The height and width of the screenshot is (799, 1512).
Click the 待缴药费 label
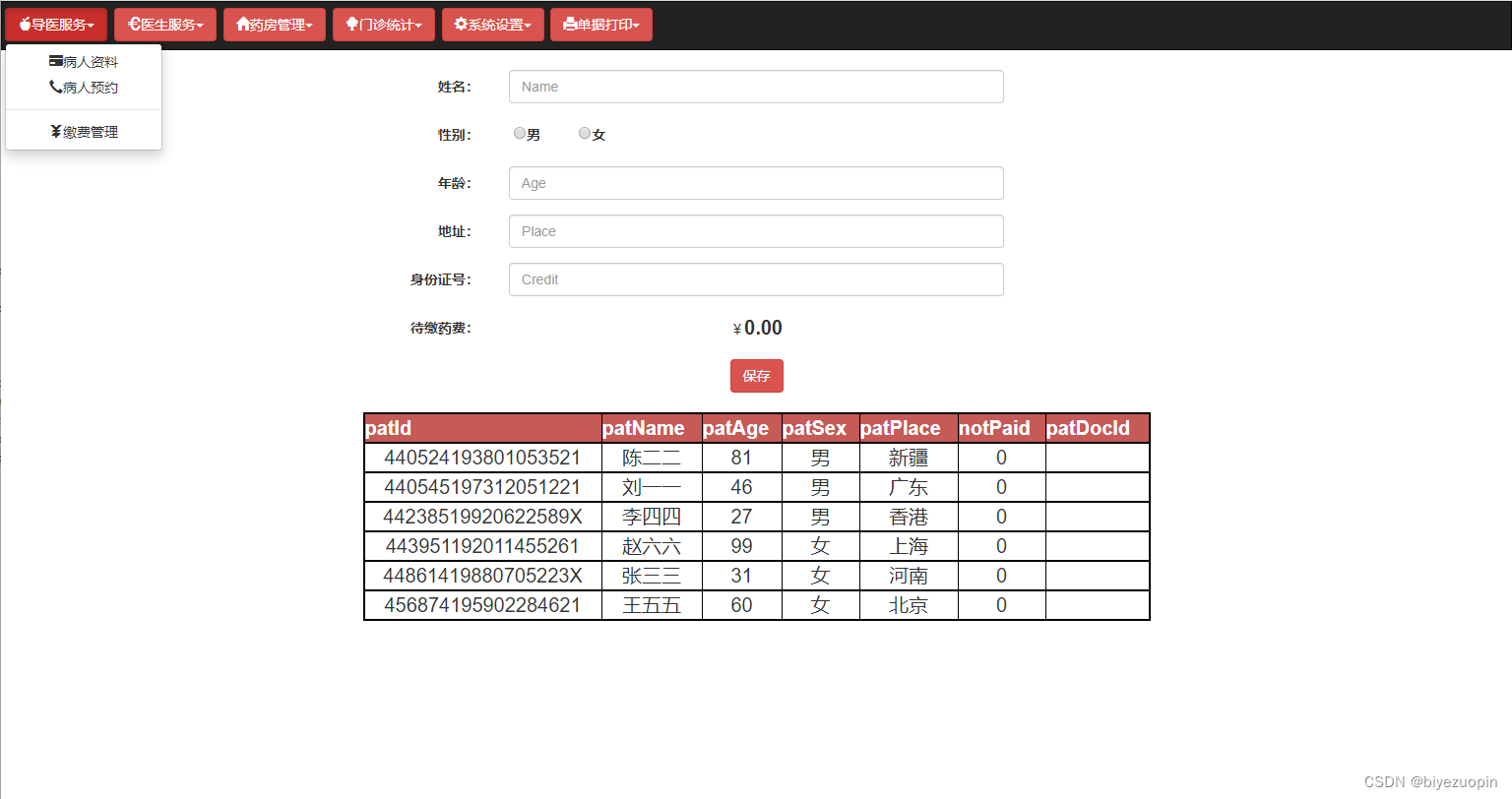coord(440,328)
